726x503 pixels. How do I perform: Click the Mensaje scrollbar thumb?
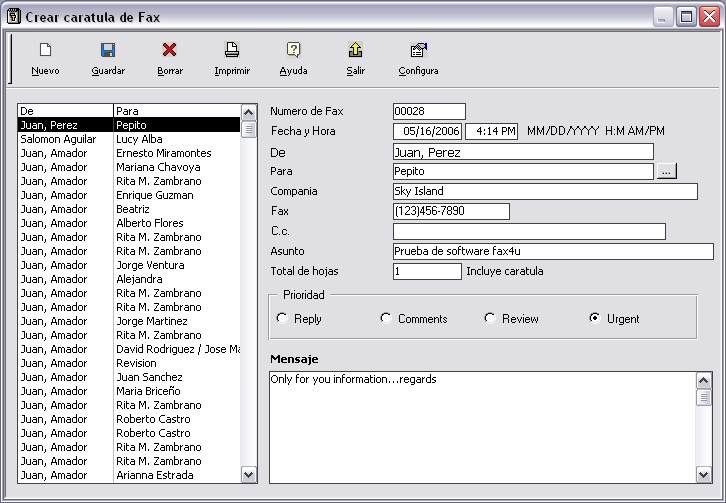(704, 397)
